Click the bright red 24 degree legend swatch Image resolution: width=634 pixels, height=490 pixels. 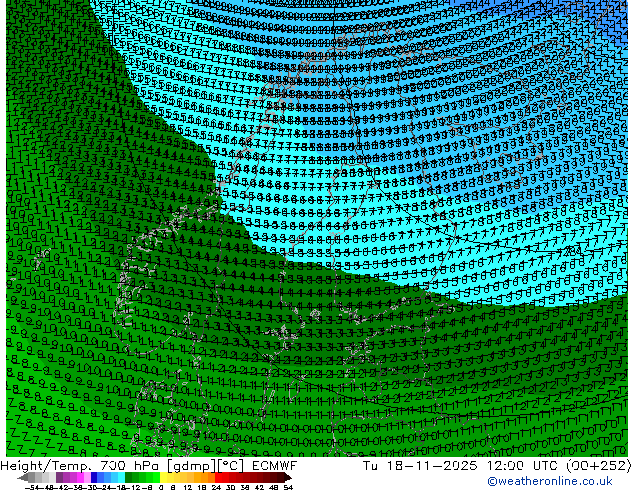(218, 477)
